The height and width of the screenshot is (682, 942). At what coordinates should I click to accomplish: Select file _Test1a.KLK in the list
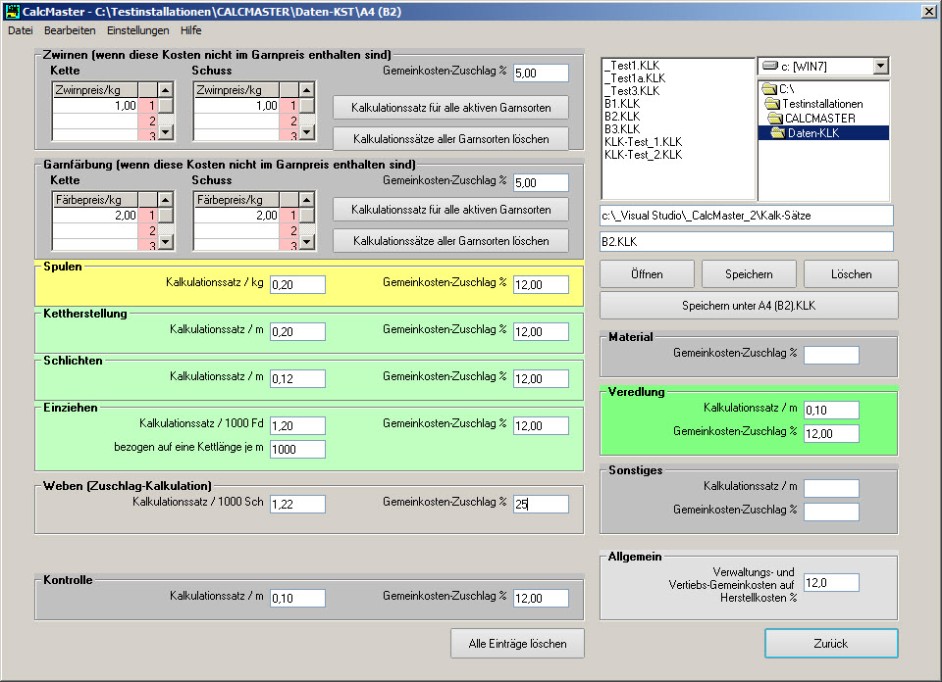(x=634, y=78)
